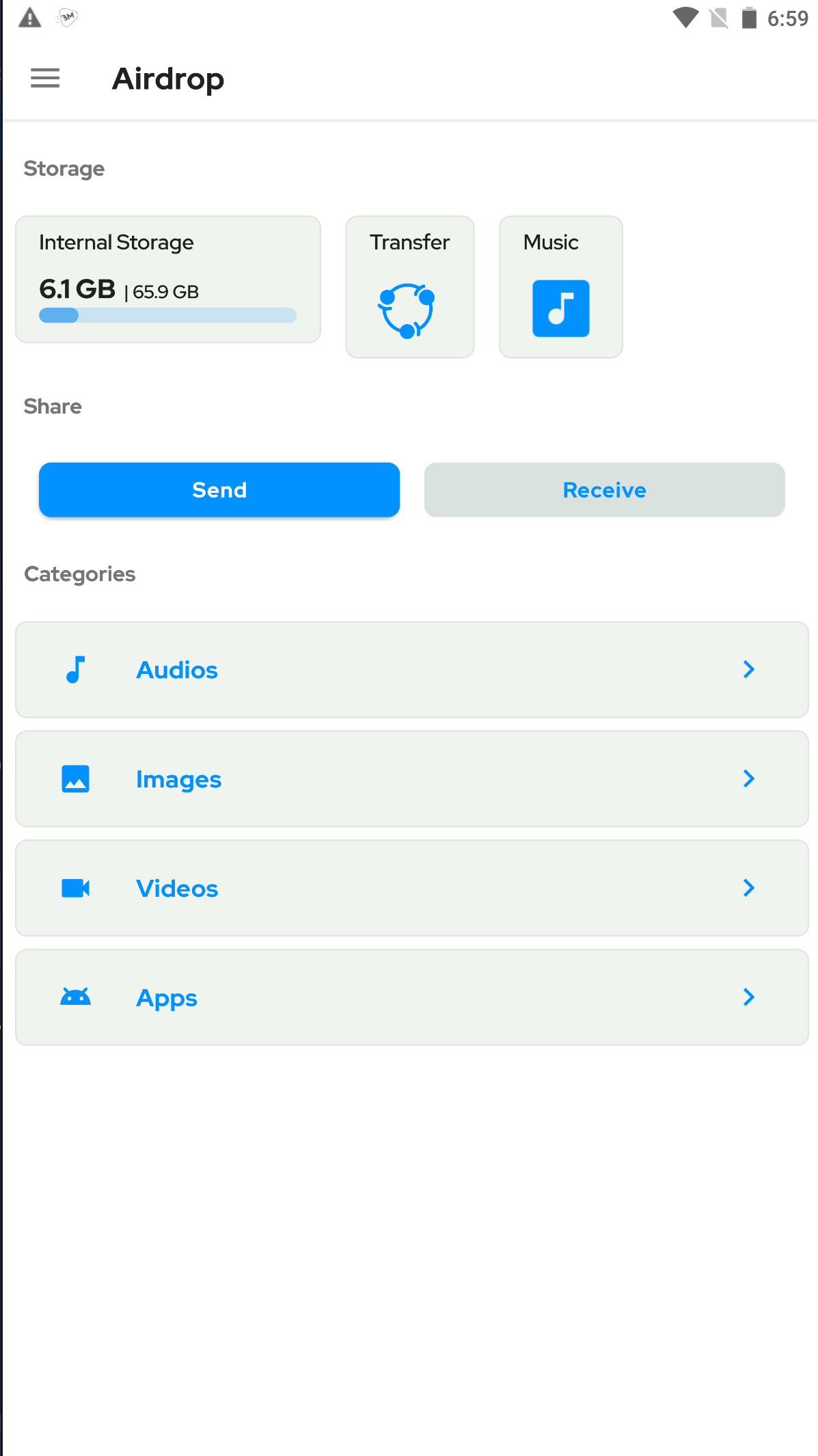This screenshot has height=1456, width=818.
Task: Tap the warning triangle status icon
Action: pos(29,18)
